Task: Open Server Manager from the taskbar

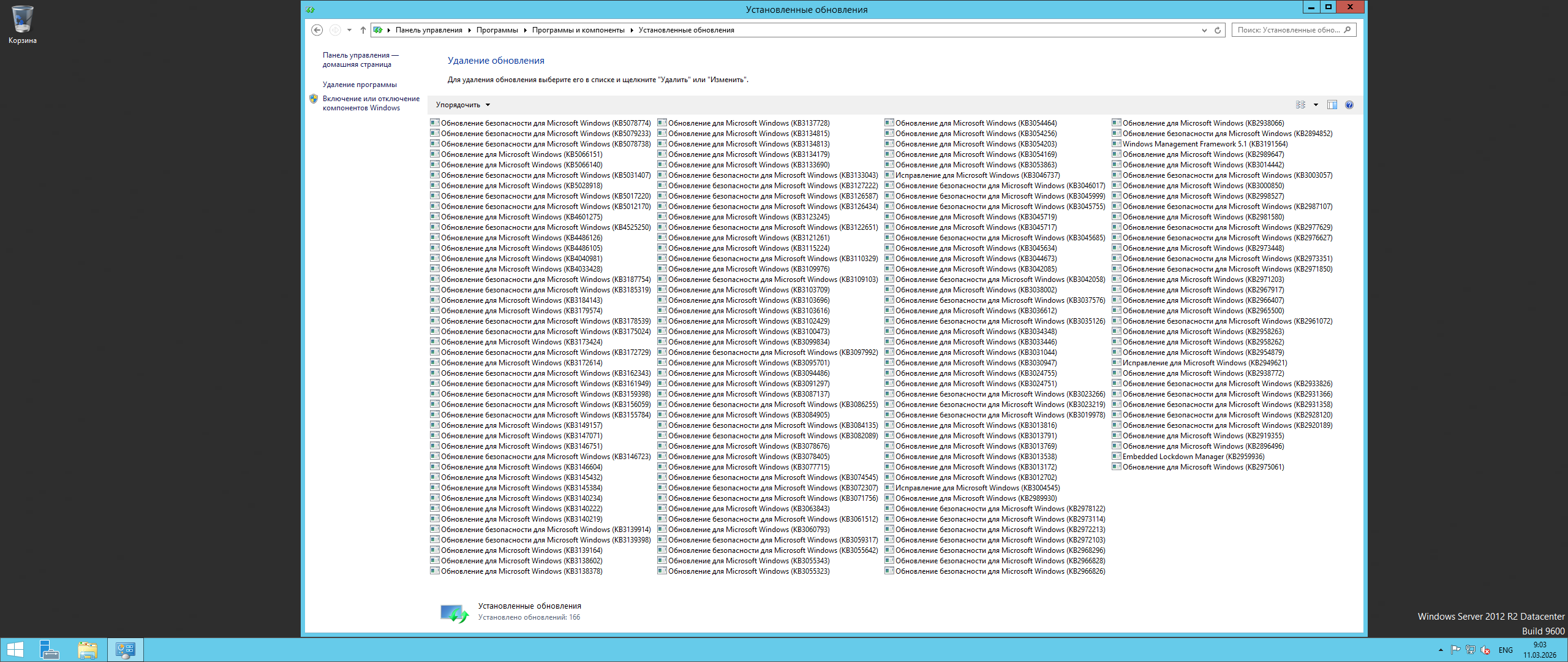Action: click(x=50, y=650)
